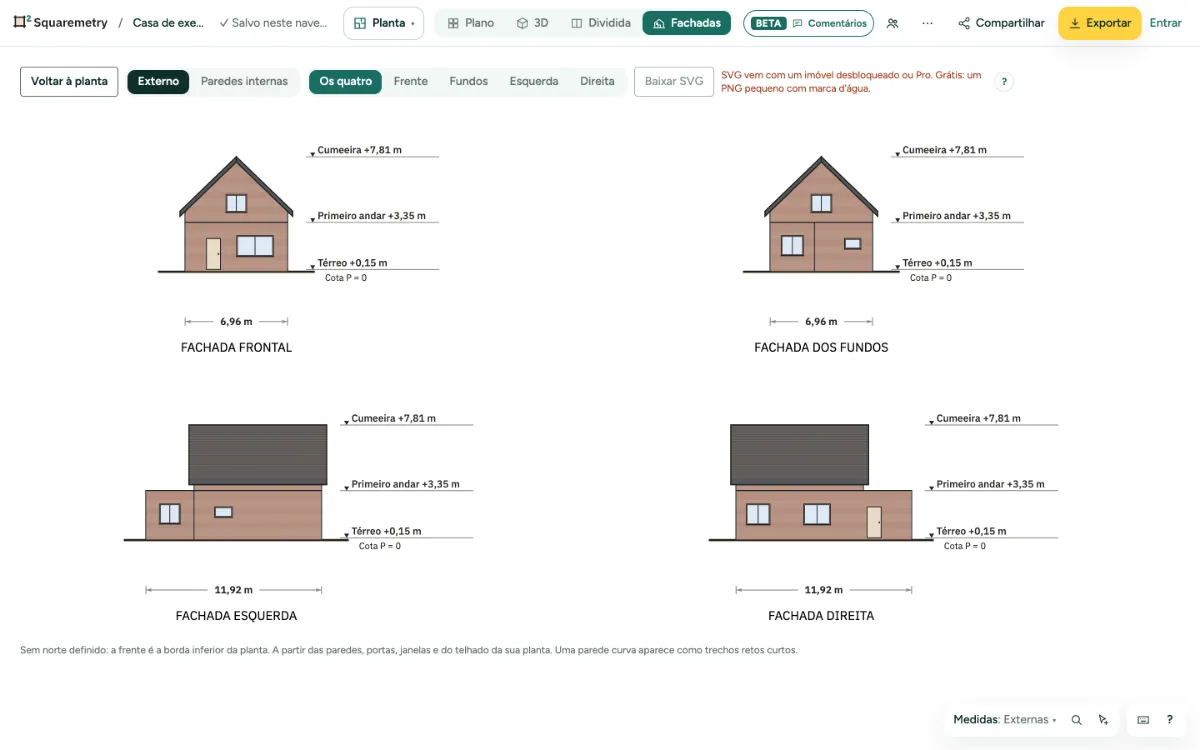Show only the Frente facade
The height and width of the screenshot is (750, 1200).
(411, 82)
